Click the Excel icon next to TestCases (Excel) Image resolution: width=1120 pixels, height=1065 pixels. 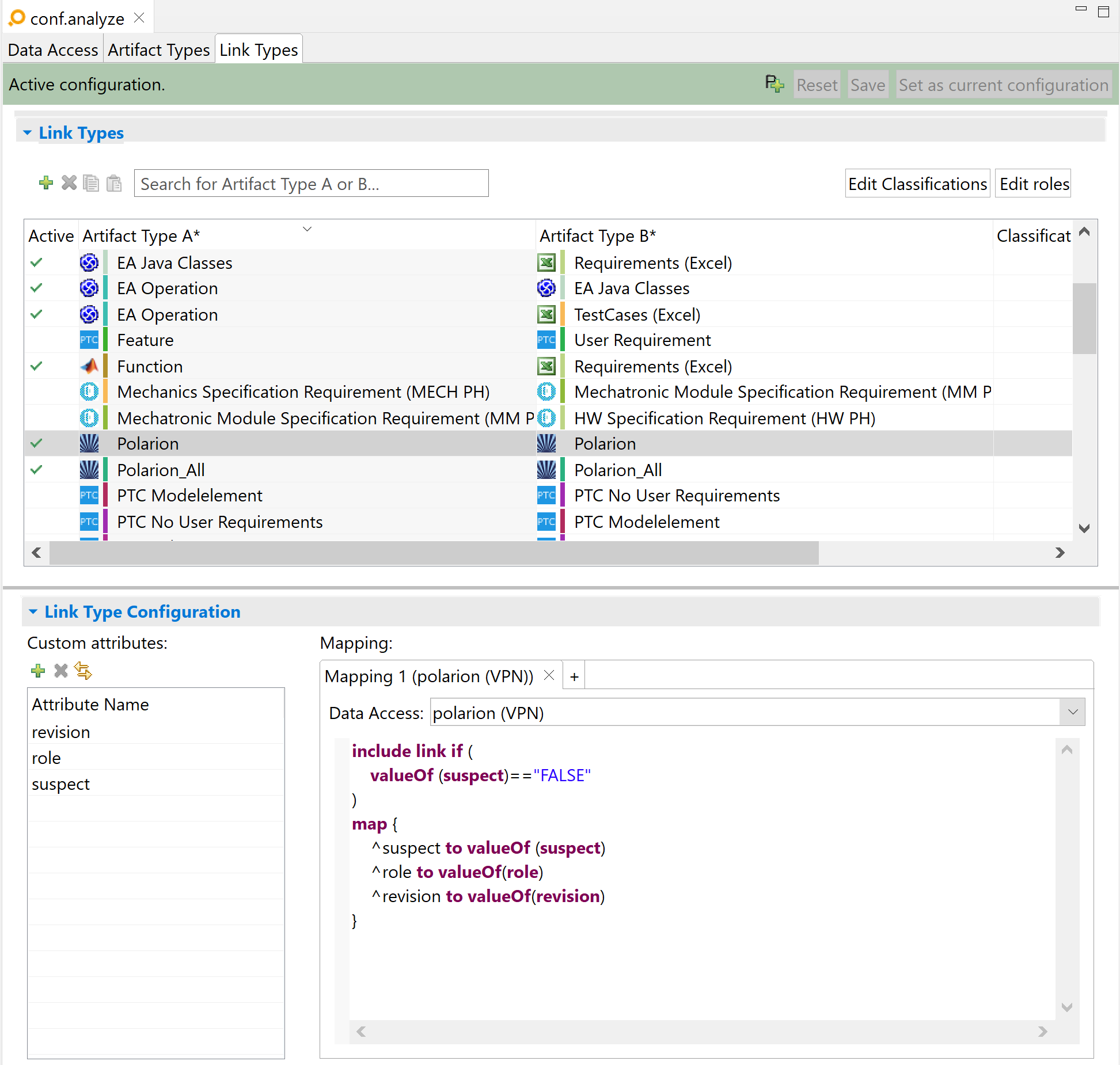pos(546,315)
